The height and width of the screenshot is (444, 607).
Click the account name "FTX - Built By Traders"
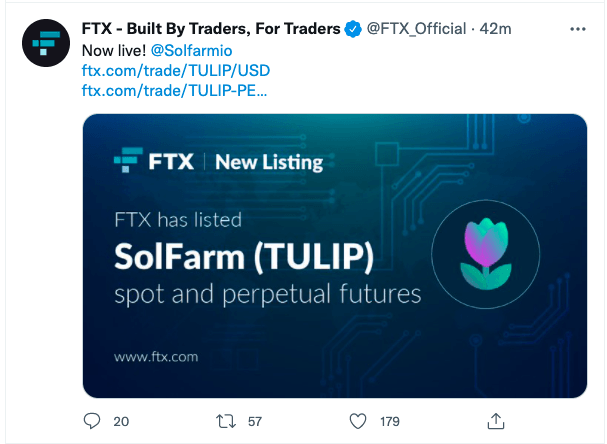210,29
